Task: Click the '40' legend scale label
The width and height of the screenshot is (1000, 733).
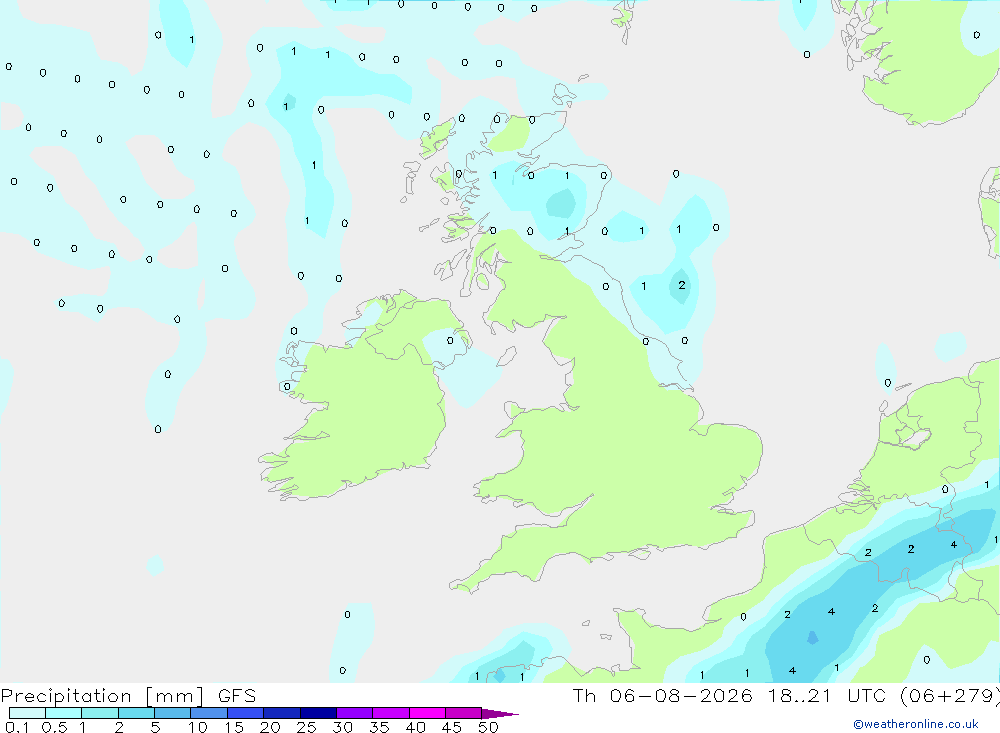Action: [x=415, y=727]
